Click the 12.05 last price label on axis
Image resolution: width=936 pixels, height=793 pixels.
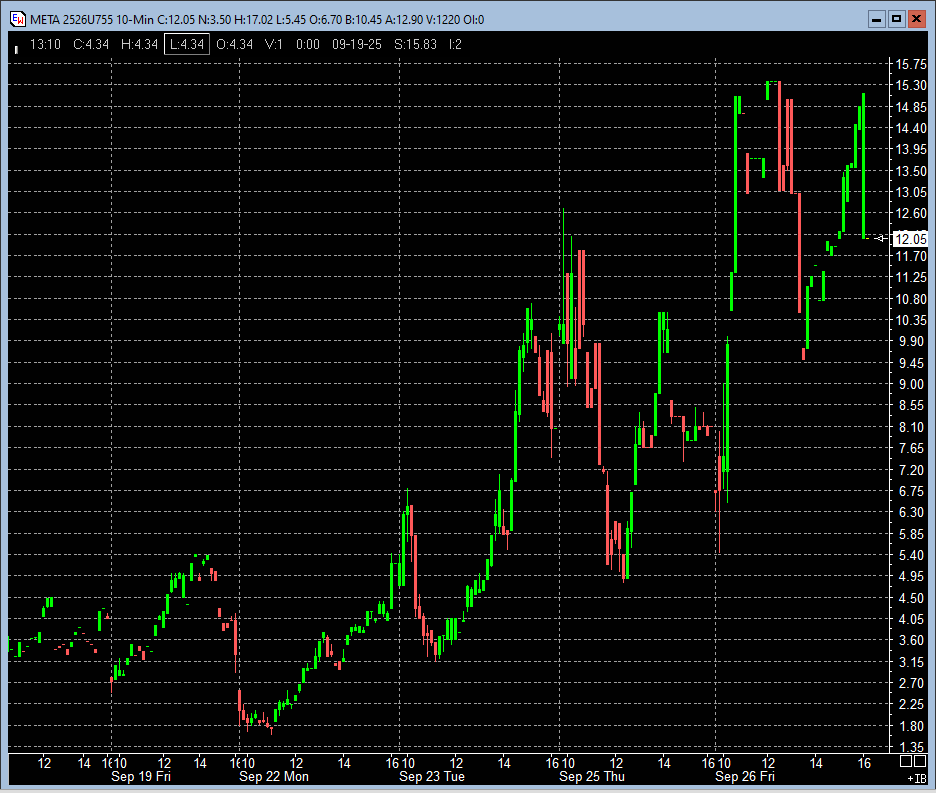[912, 238]
